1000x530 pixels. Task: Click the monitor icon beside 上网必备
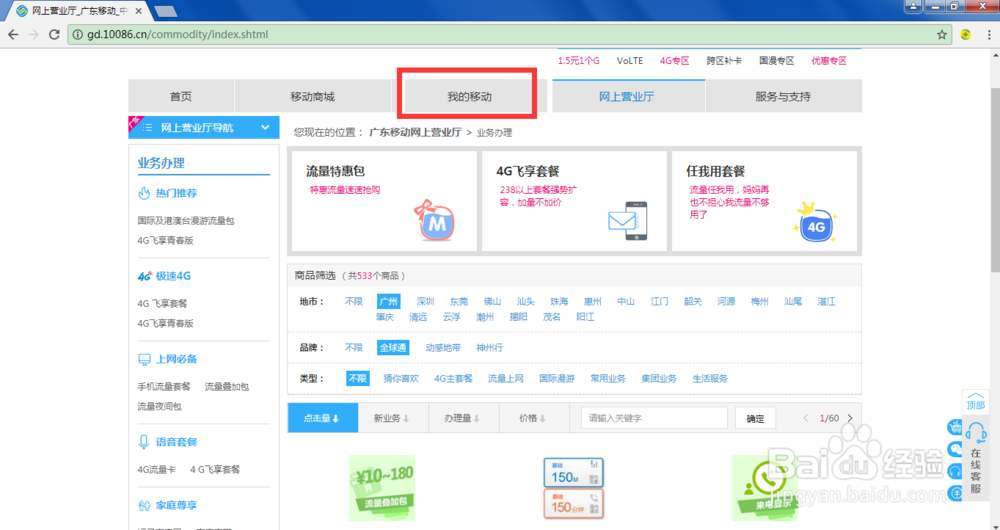(x=145, y=359)
